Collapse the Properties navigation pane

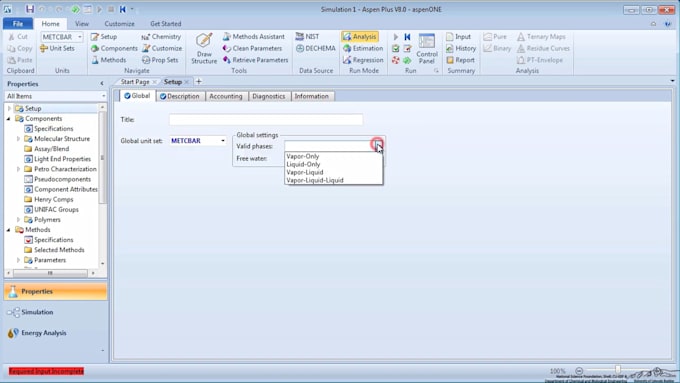tap(102, 83)
